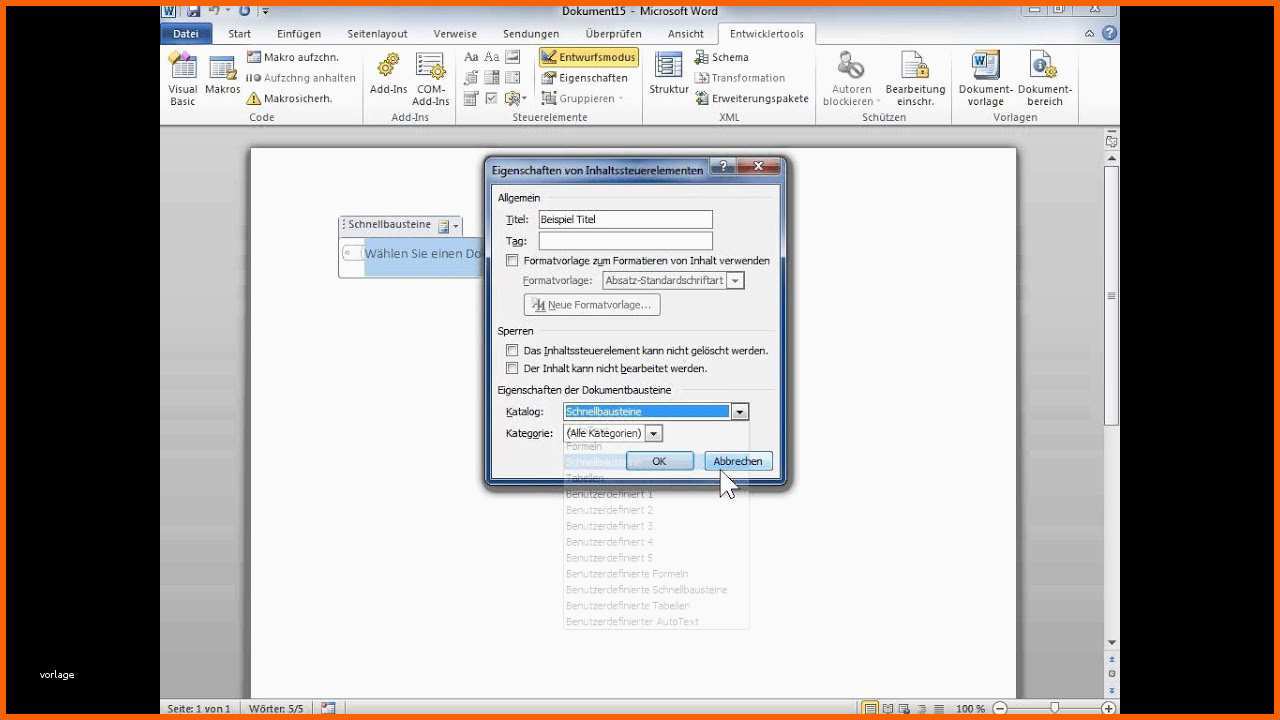Click macro recording status bar icon
Screen dimensions: 1280x720
pyautogui.click(x=328, y=708)
